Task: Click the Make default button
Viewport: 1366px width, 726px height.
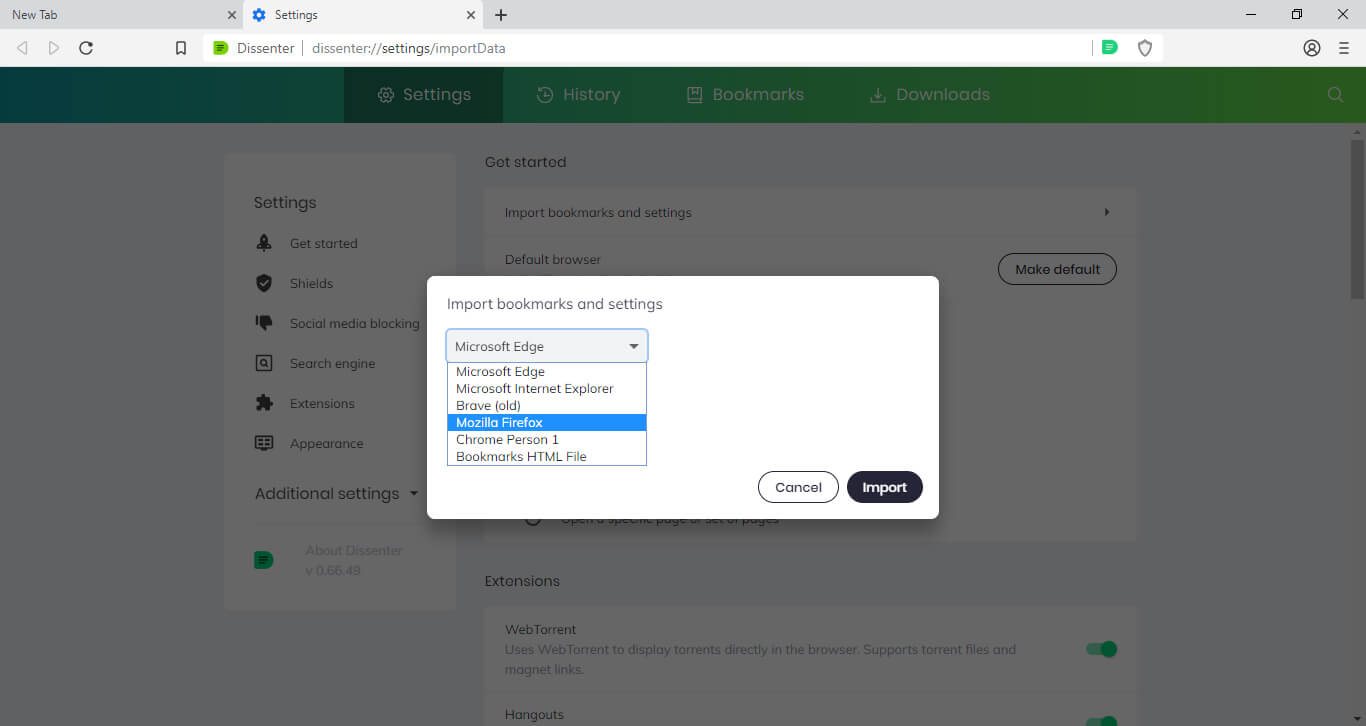Action: click(1057, 269)
